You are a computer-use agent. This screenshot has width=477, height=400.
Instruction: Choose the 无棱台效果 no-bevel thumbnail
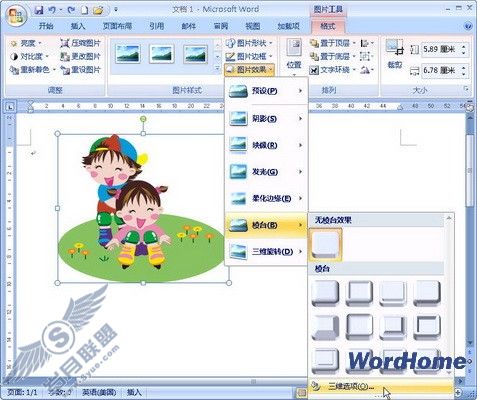[326, 244]
